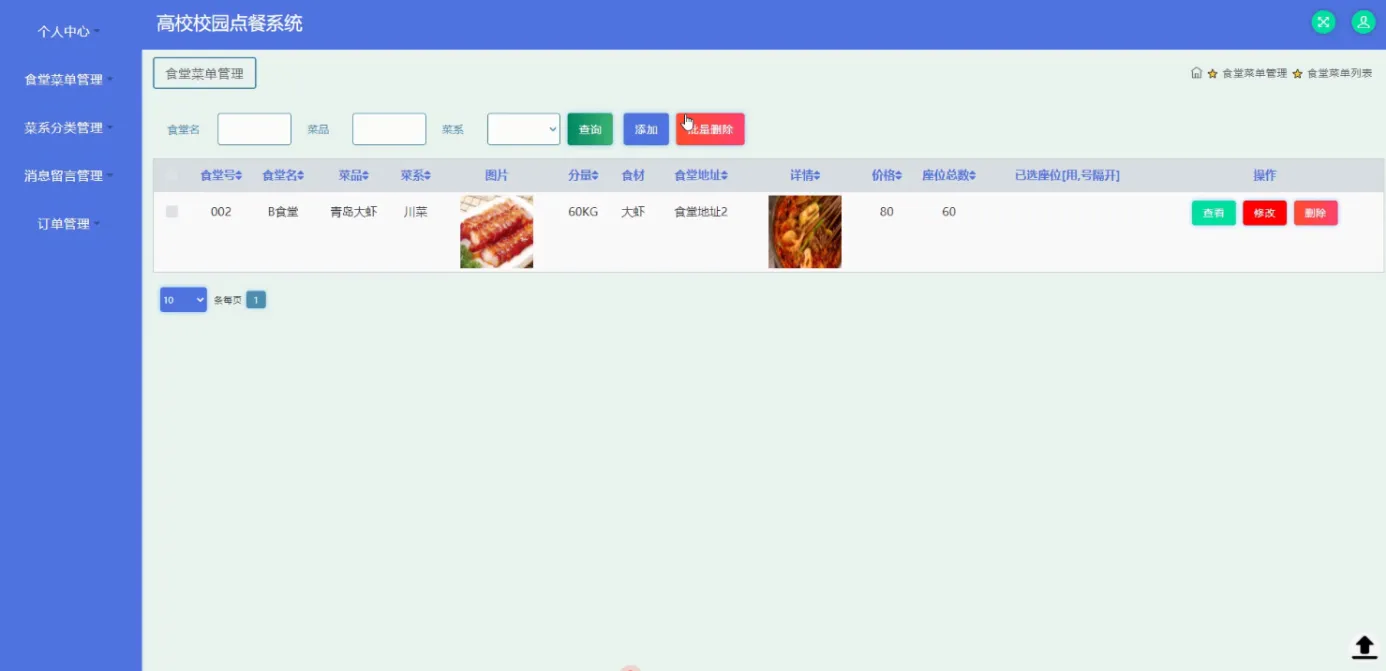Open the user profile icon top right
Viewport: 1386px width, 671px height.
pyautogui.click(x=1363, y=21)
